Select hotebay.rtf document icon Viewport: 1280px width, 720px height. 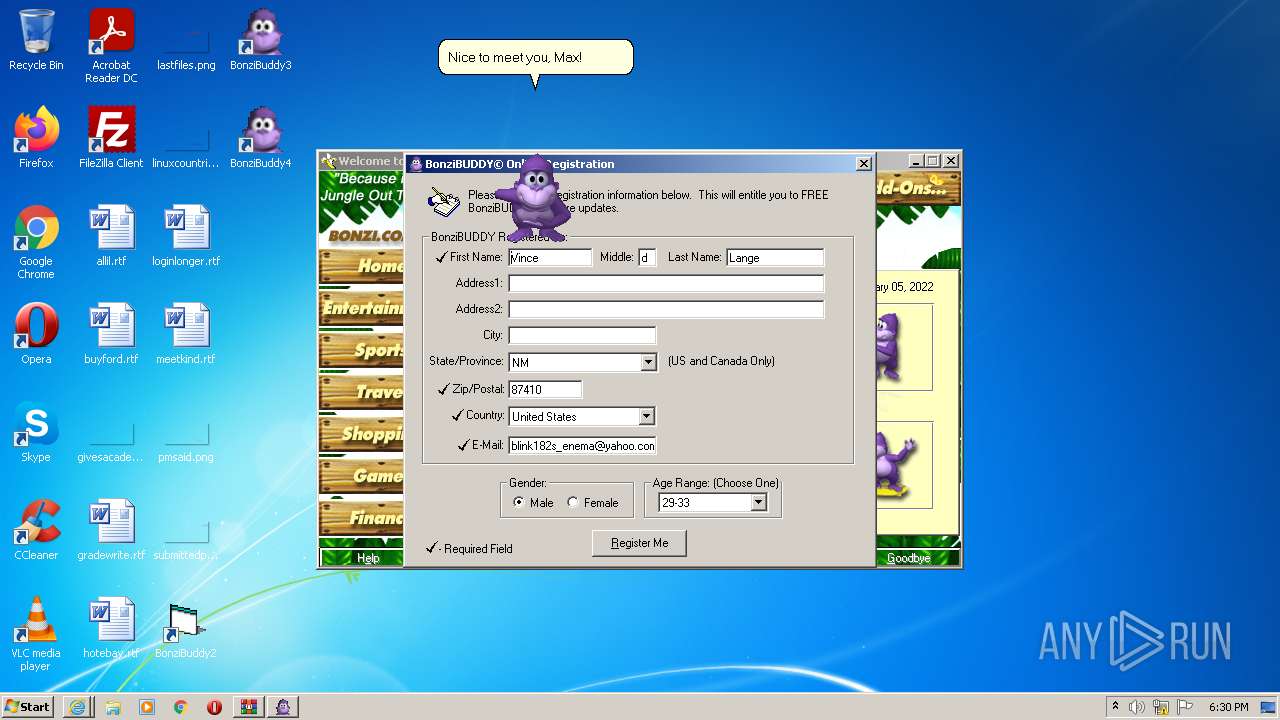coord(111,628)
